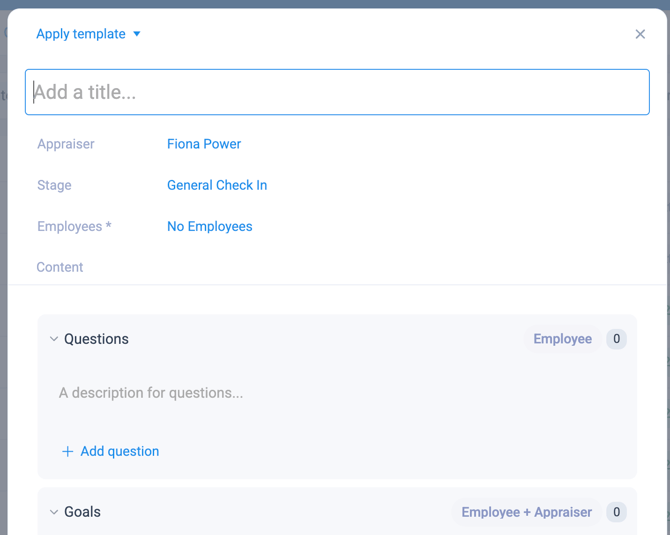
Task: Select the General Check In stage value
Action: [217, 185]
